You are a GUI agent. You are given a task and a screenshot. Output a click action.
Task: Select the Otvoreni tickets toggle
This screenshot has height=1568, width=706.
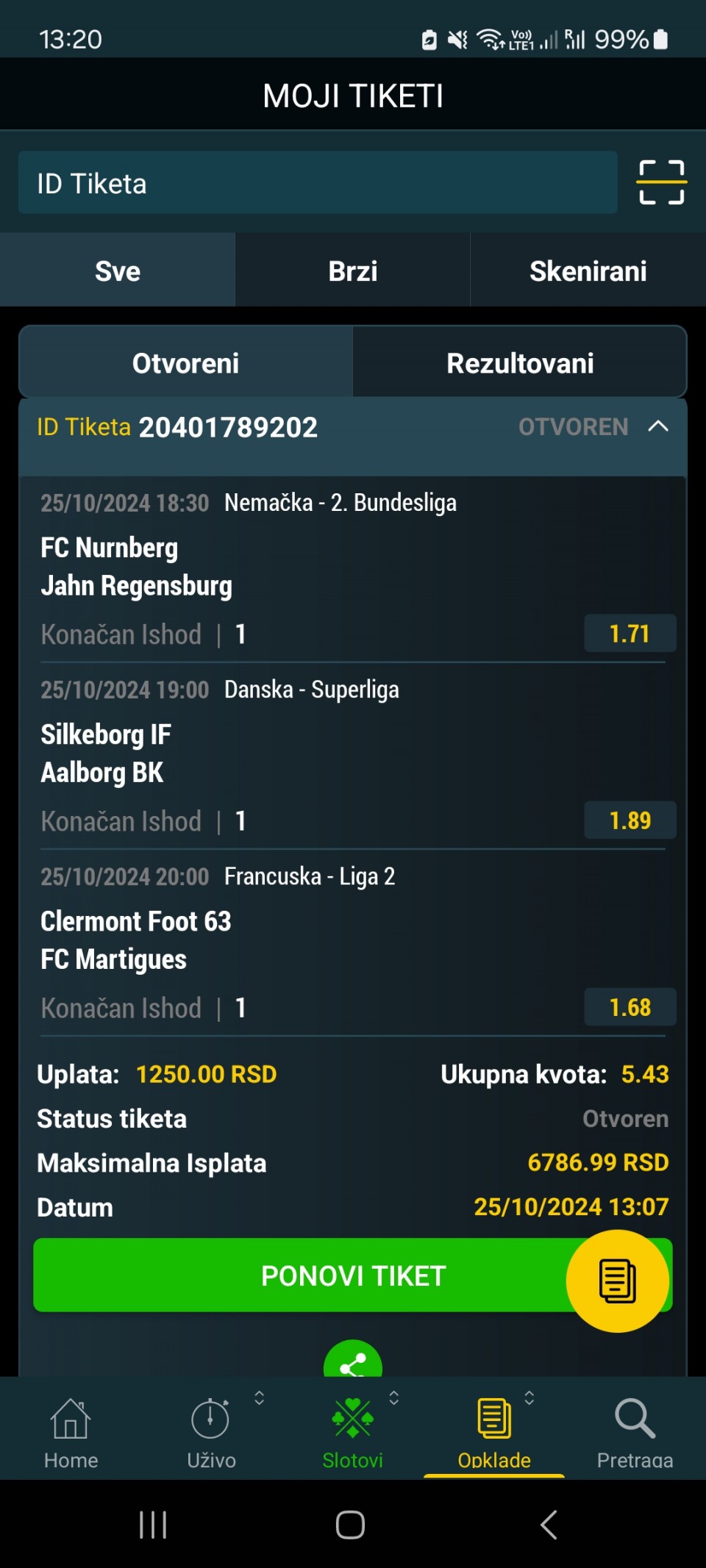[185, 363]
